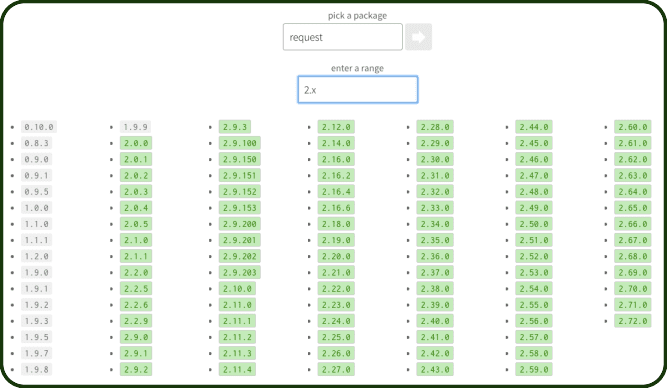Select version 0.10.0
The width and height of the screenshot is (667, 388).
(39, 127)
